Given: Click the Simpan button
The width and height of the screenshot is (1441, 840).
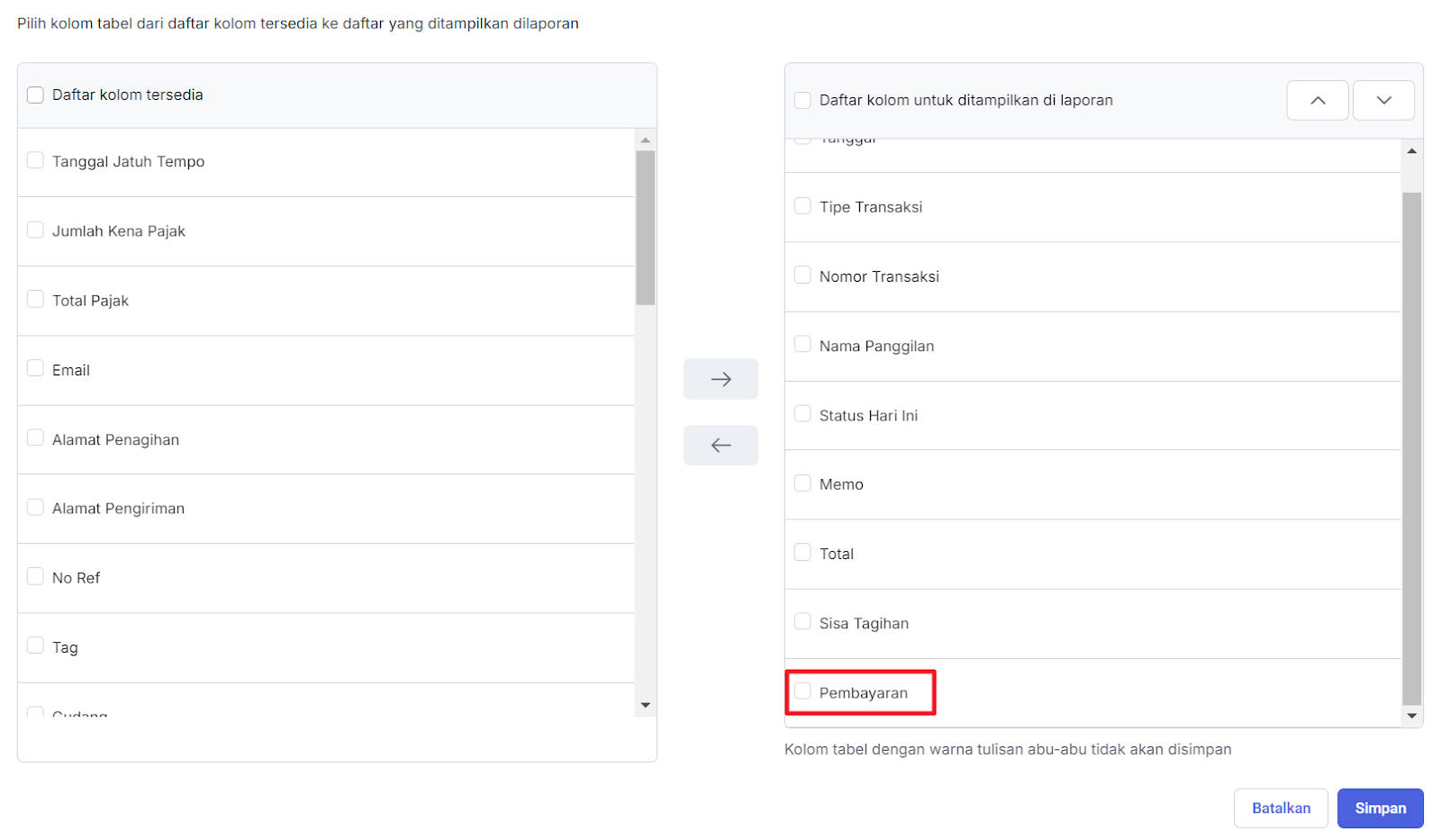Looking at the screenshot, I should point(1380,808).
